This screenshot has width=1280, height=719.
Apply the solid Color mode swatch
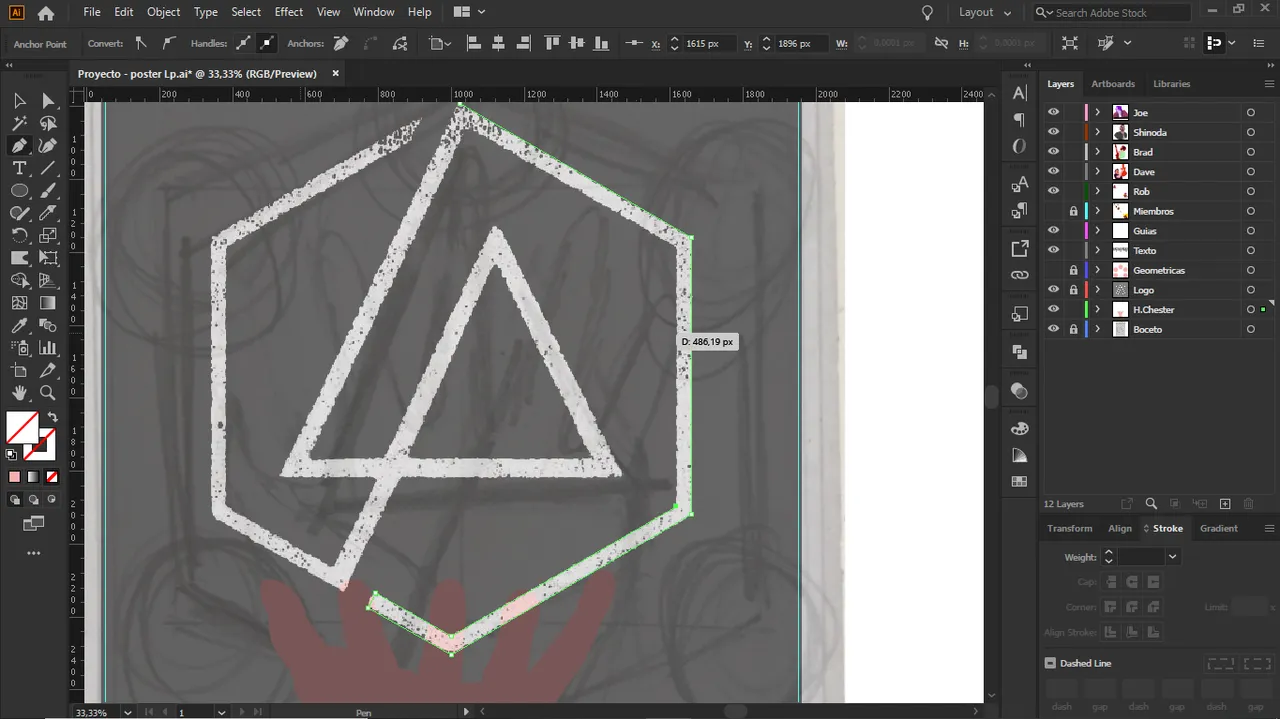pos(14,477)
